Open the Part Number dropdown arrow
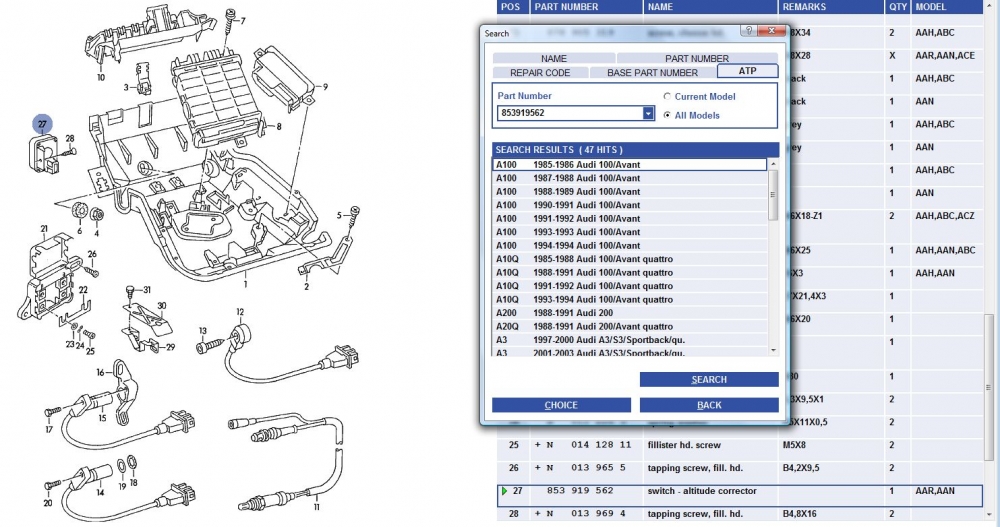Screen dimensions: 1000x527 point(648,113)
